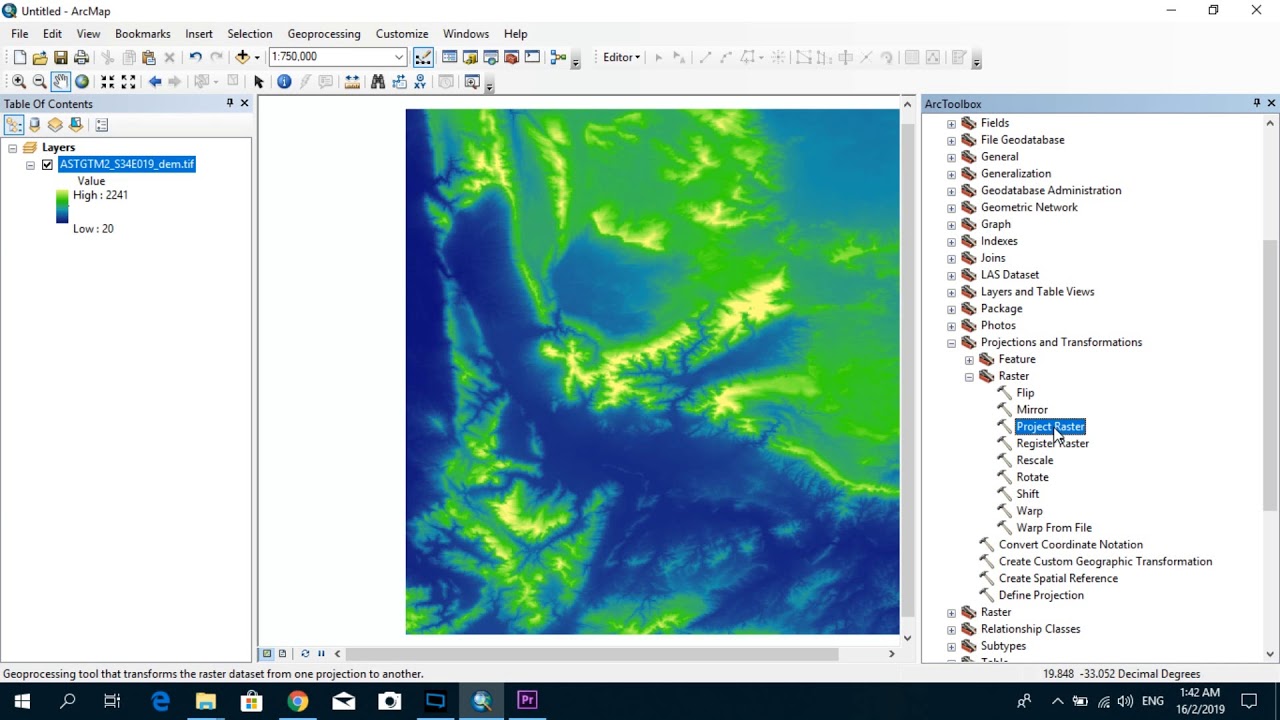The image size is (1280, 720).
Task: Click the Create Spatial Reference tool
Action: [x=1058, y=578]
